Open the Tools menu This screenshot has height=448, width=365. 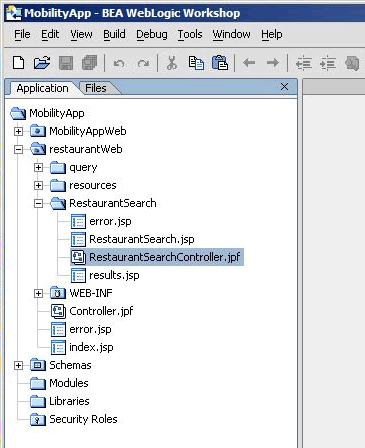190,34
